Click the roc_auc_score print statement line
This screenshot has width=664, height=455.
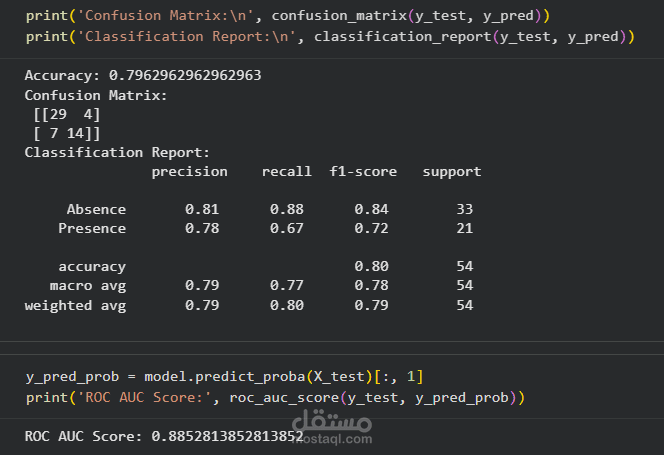(274, 398)
